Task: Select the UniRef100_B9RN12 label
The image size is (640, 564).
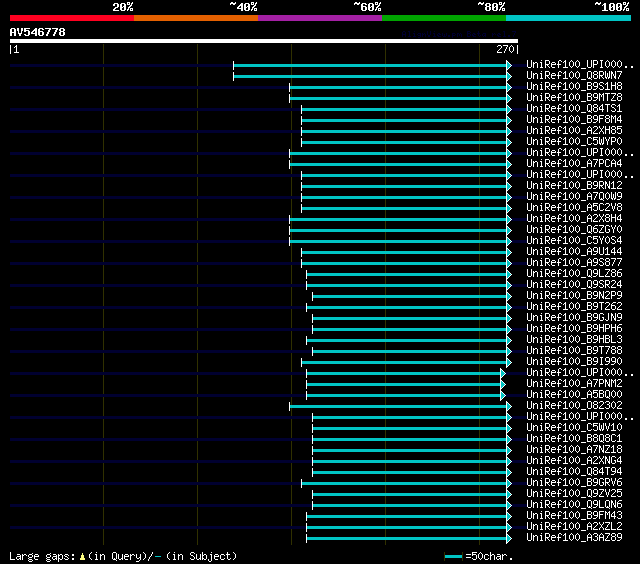Action: [x=574, y=186]
